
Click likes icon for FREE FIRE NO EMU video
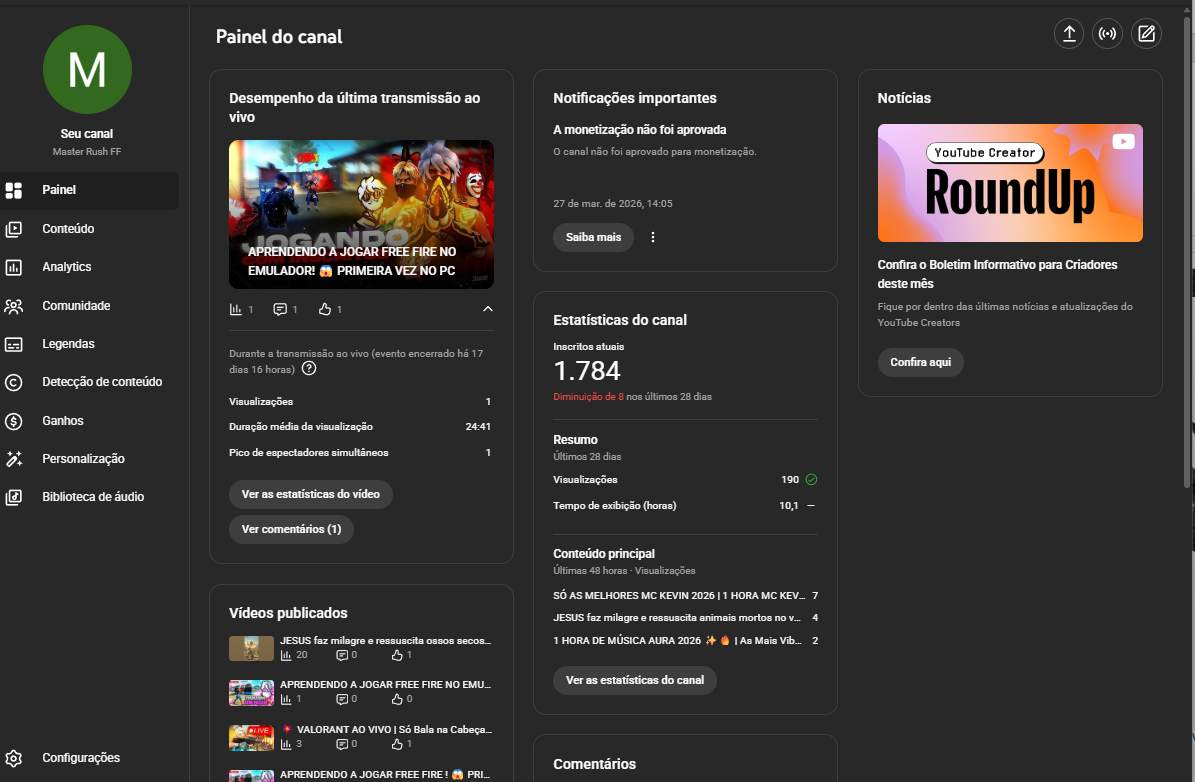pyautogui.click(x=397, y=700)
